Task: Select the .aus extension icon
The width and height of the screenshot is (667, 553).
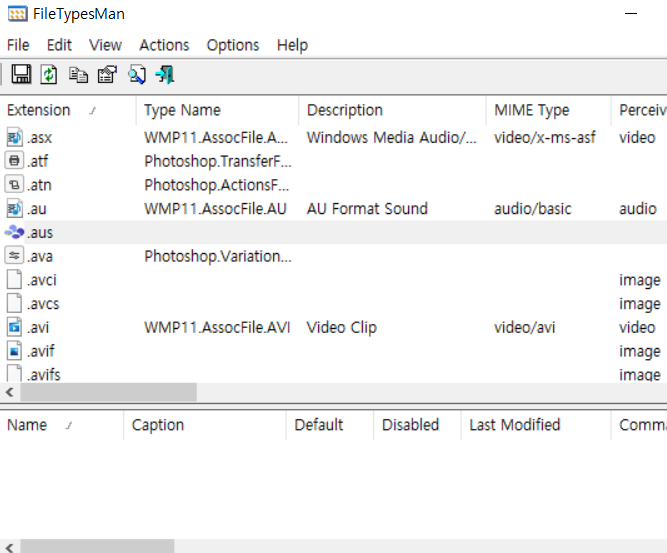Action: click(x=14, y=232)
